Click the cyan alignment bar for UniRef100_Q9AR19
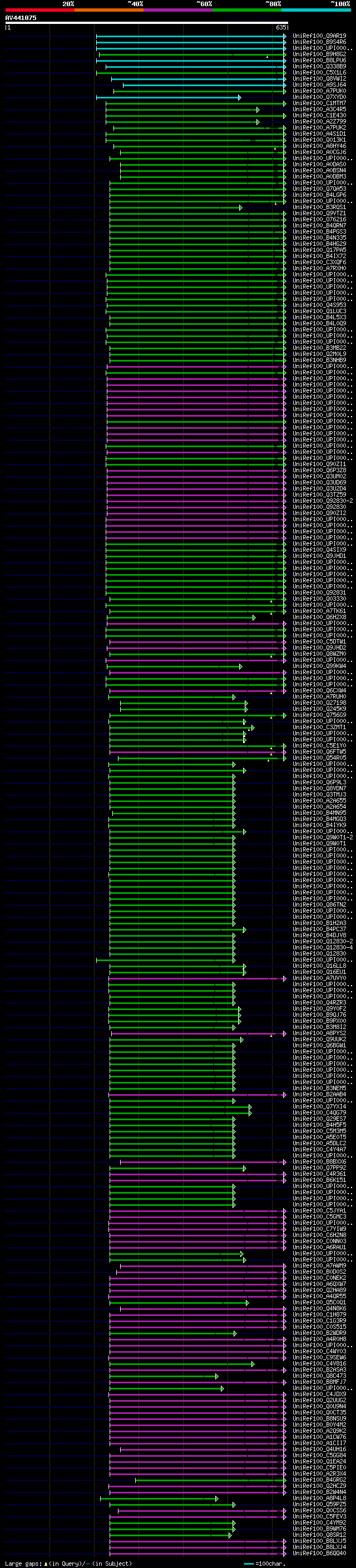Viewport: 356px width, 1568px height. tap(191, 36)
